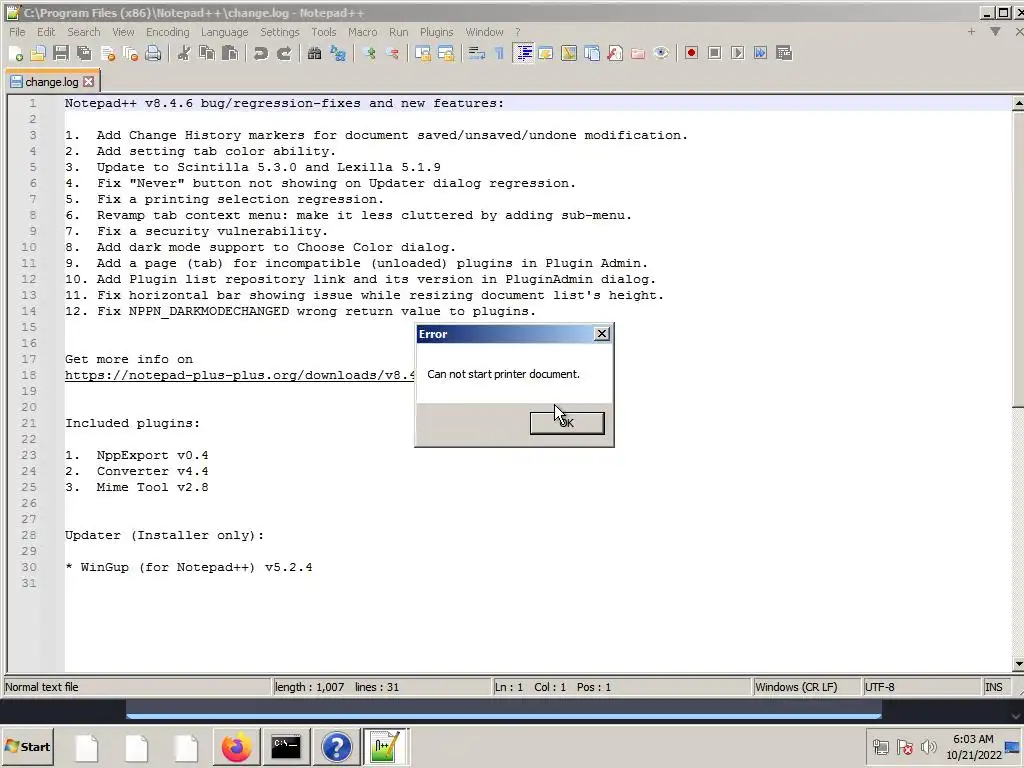Open the Search menu
Screen dimensions: 1024x768
pyautogui.click(x=84, y=32)
